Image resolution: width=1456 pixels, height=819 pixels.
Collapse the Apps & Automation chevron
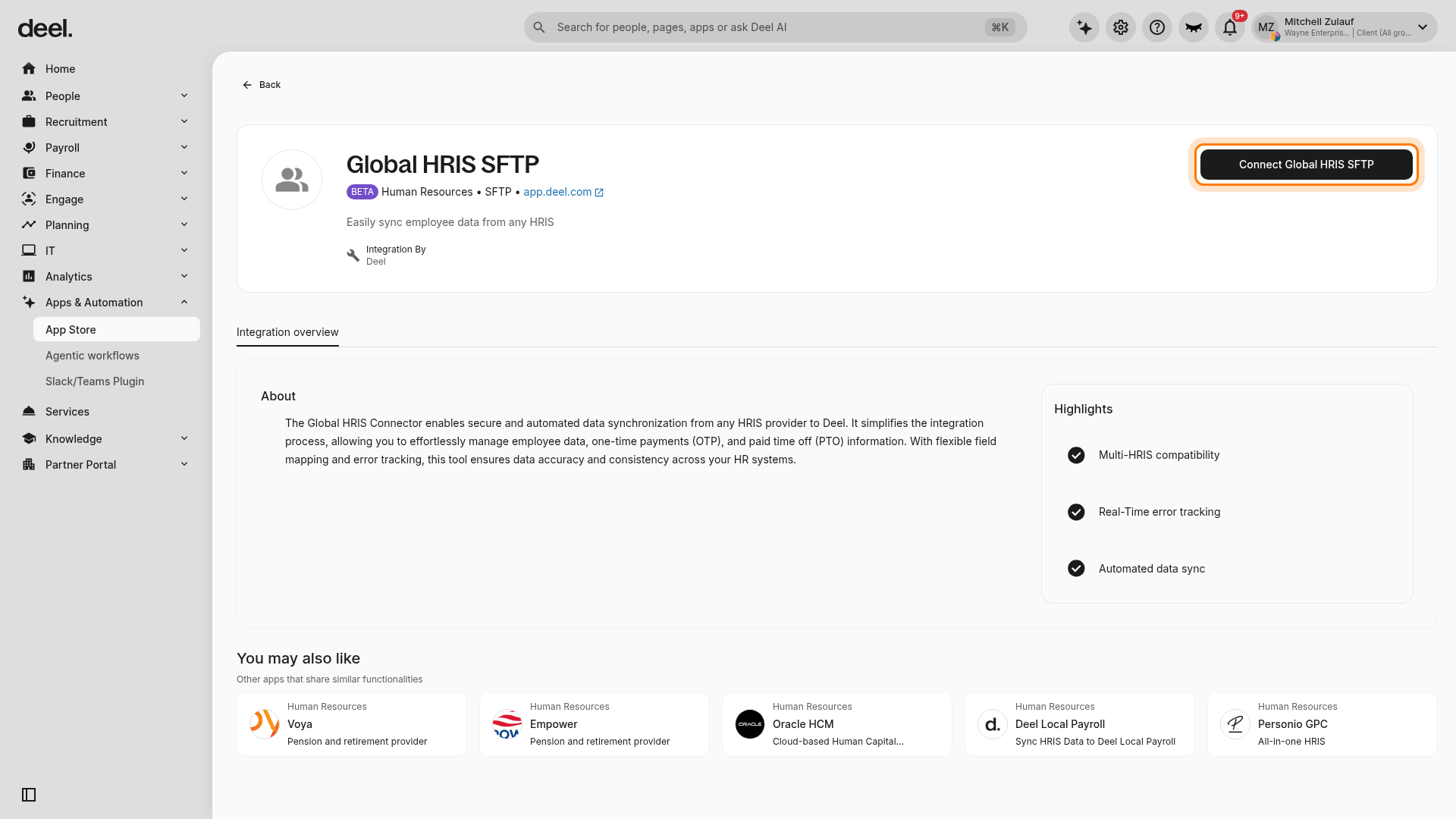[x=184, y=302]
